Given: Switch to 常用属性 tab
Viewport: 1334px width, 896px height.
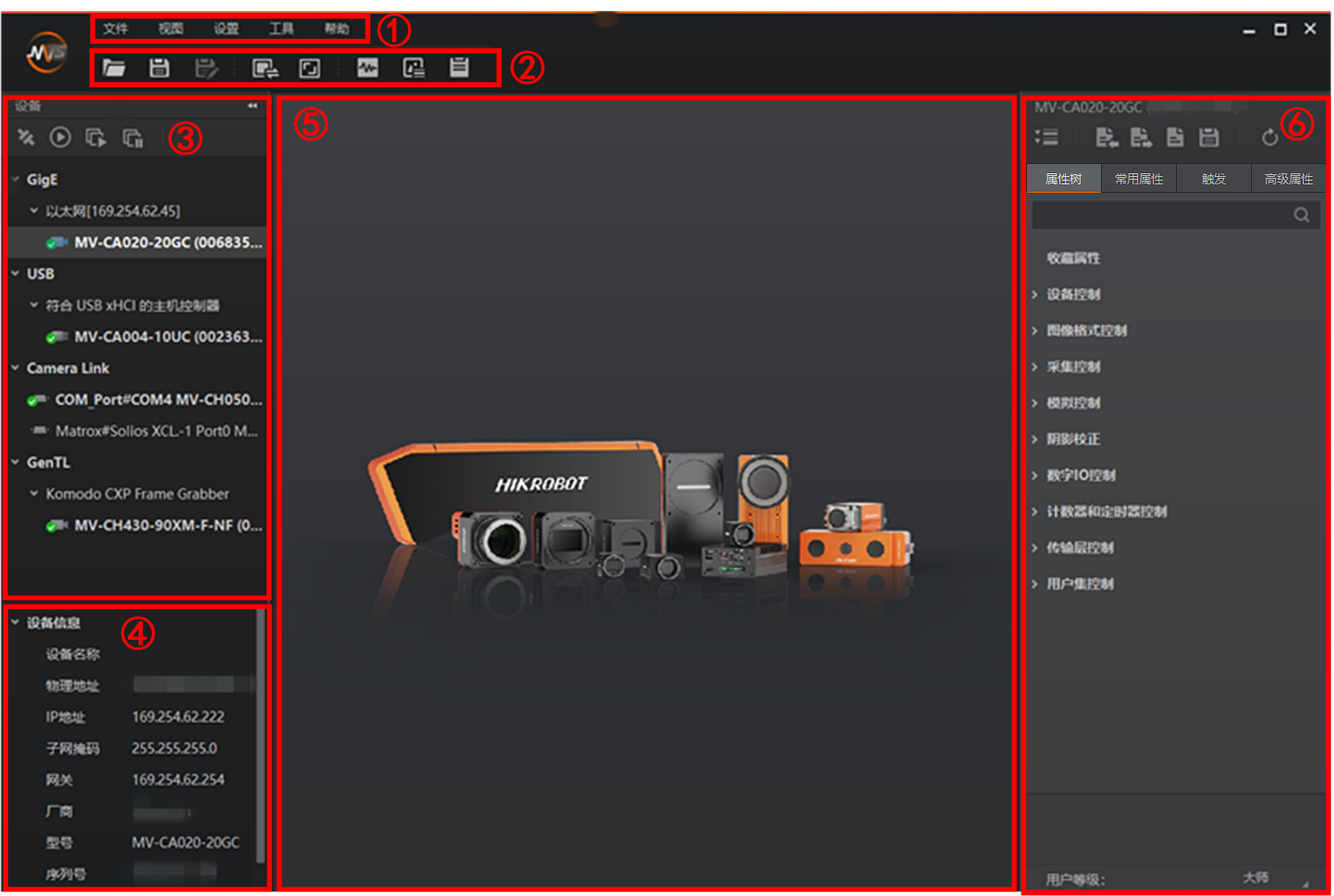Looking at the screenshot, I should point(1139,179).
